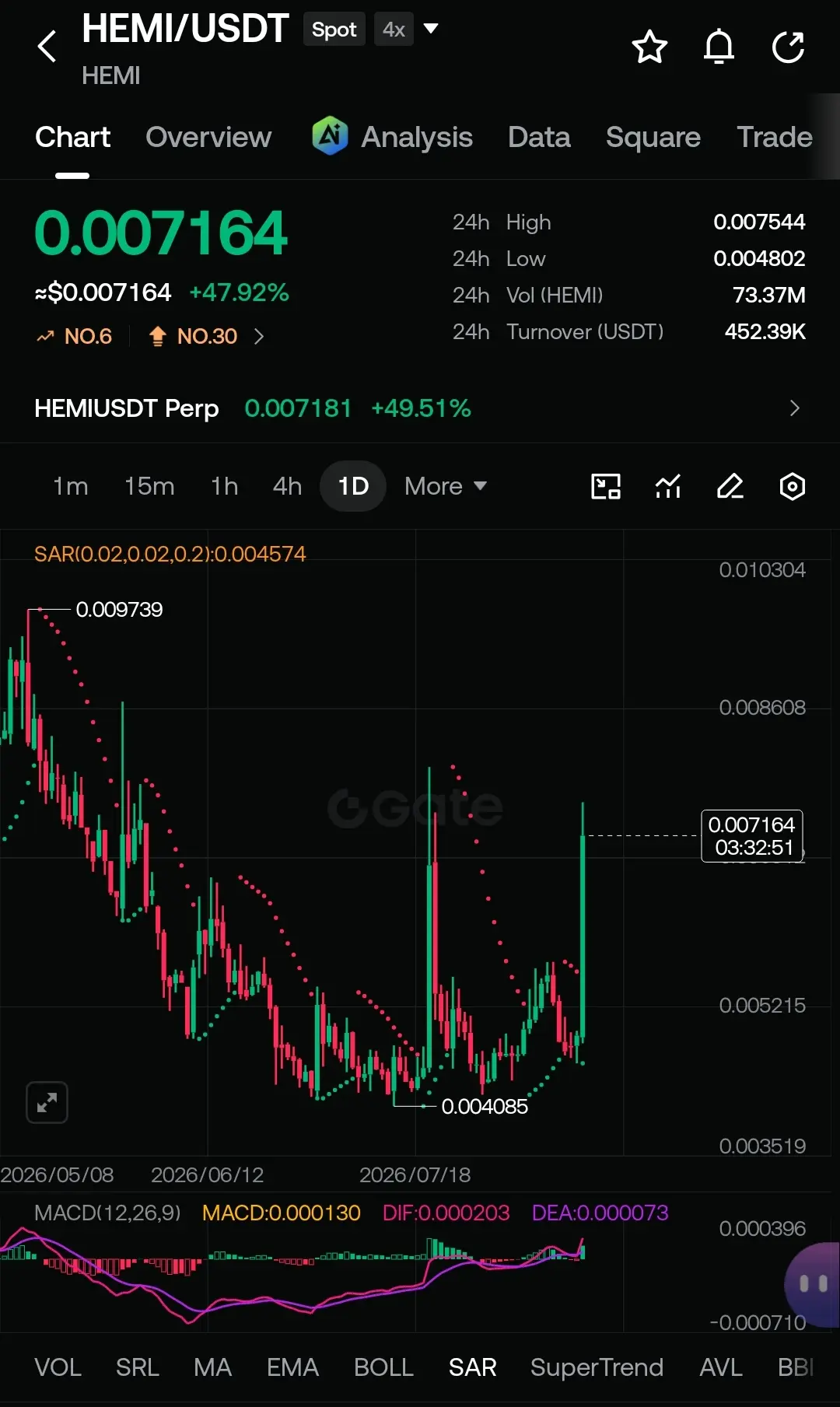Tap the current price tag 0.007164 on chart
The image size is (840, 1407).
pos(751,836)
